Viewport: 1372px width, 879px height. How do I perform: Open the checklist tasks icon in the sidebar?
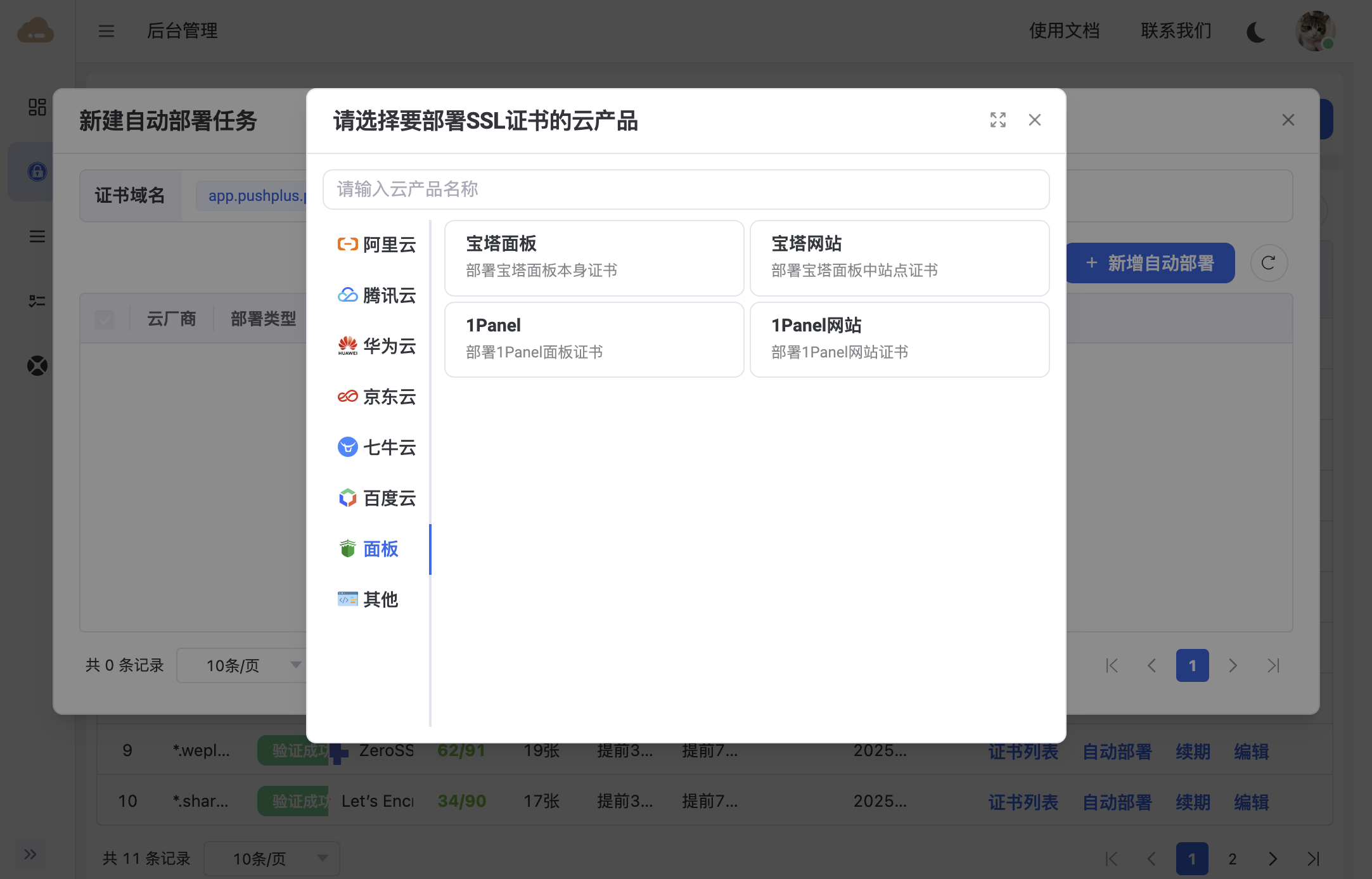[x=37, y=301]
